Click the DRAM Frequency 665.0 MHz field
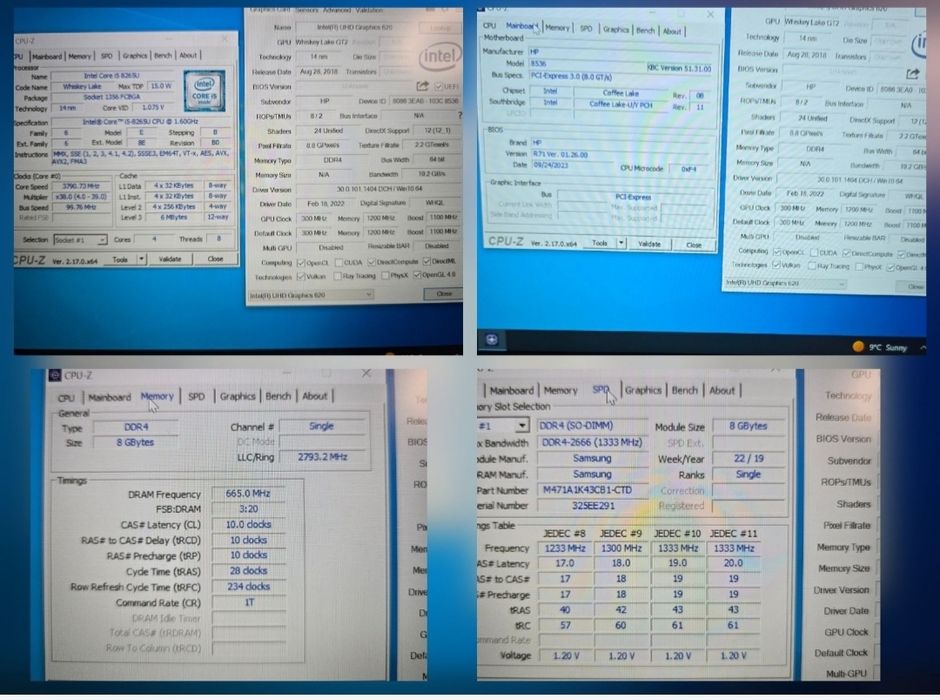940x700 pixels. click(x=248, y=493)
